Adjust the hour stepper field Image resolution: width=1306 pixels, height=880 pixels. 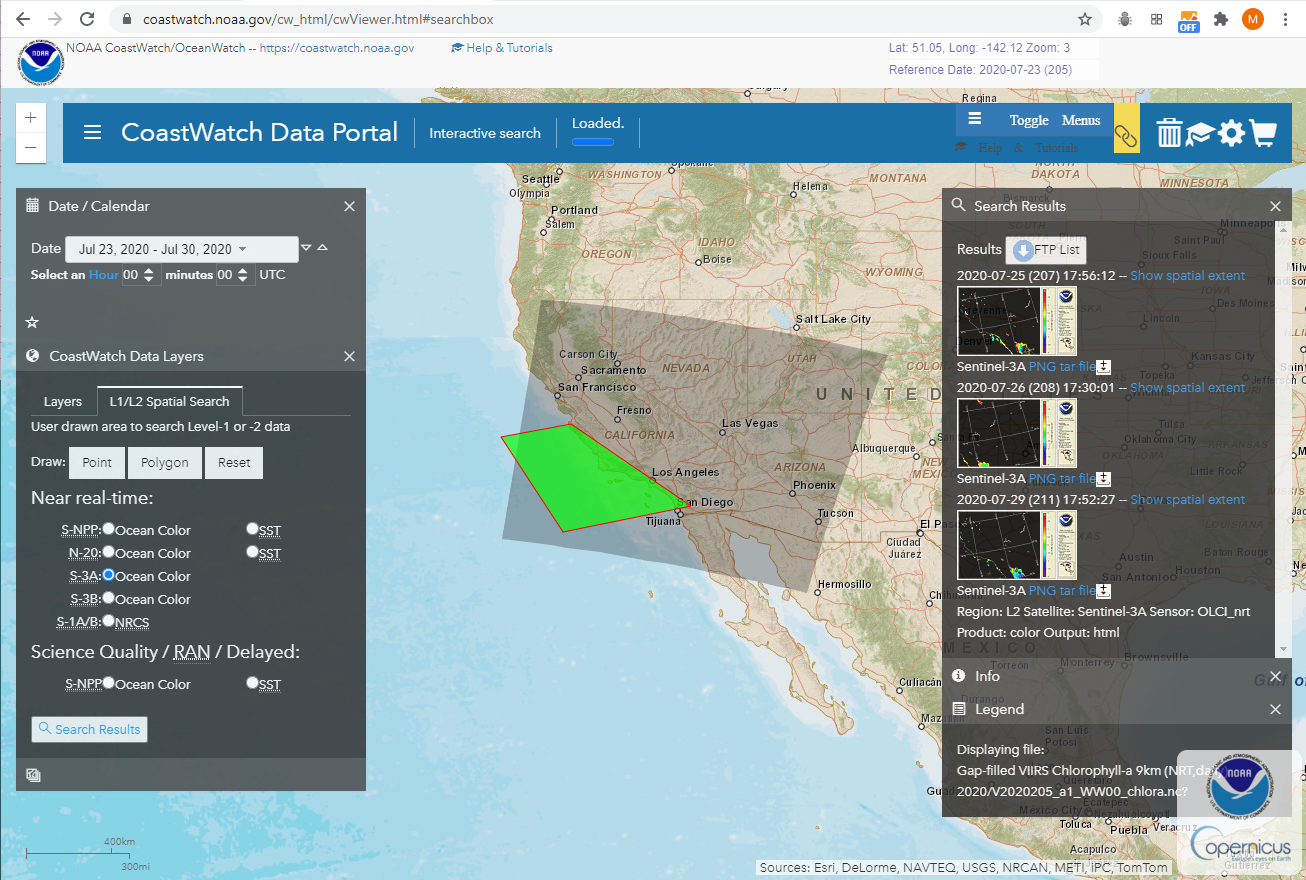click(x=139, y=274)
